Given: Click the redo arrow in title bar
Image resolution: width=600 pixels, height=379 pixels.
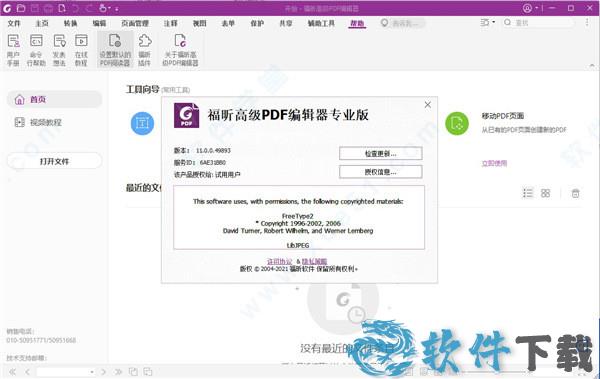Looking at the screenshot, I should 89,8.
